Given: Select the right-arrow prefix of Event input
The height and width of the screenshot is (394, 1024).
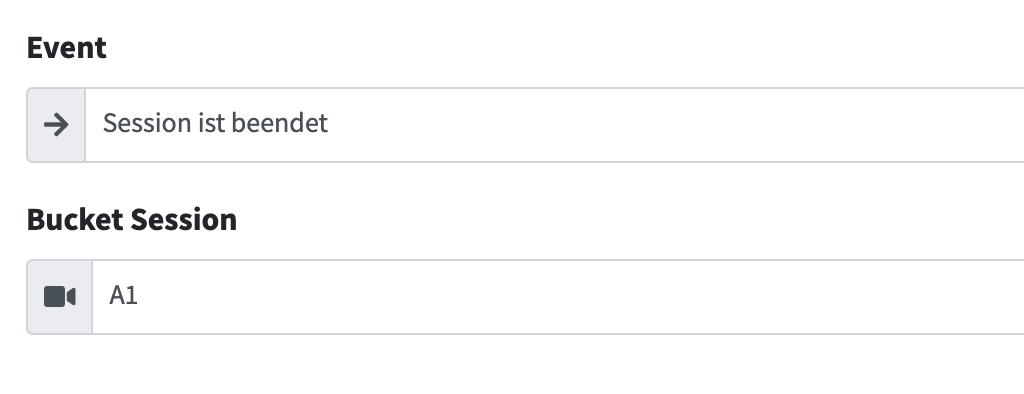Looking at the screenshot, I should click(56, 124).
